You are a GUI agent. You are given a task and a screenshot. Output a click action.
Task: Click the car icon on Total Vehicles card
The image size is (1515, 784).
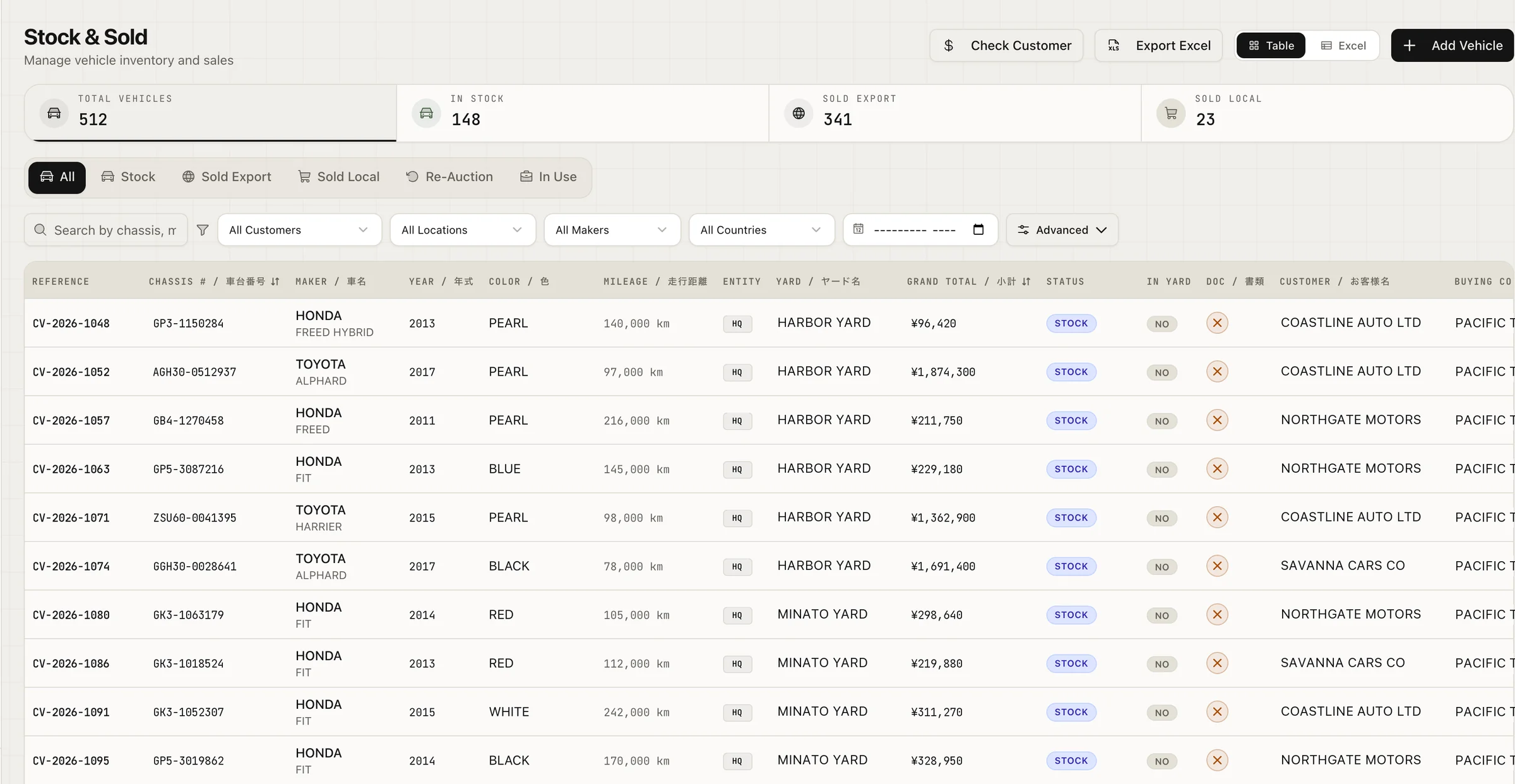54,113
